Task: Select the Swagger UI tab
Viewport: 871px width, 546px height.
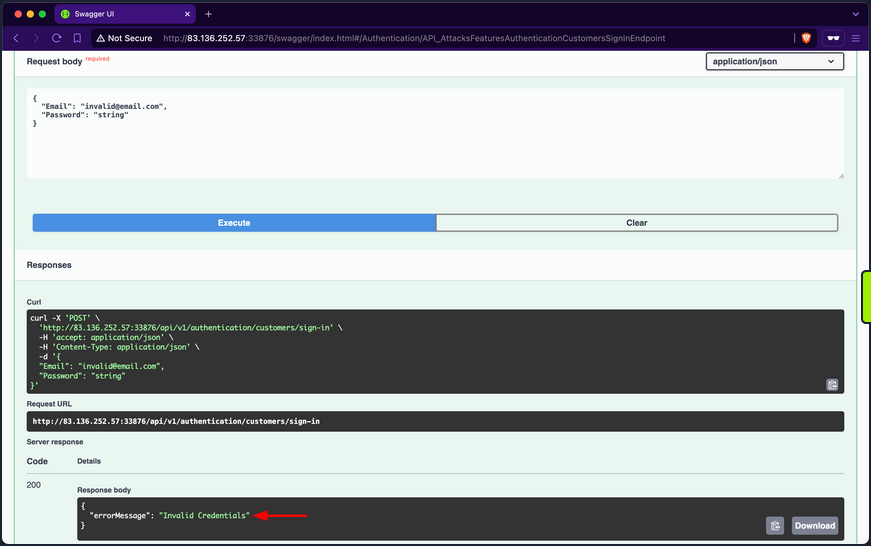Action: coord(120,14)
